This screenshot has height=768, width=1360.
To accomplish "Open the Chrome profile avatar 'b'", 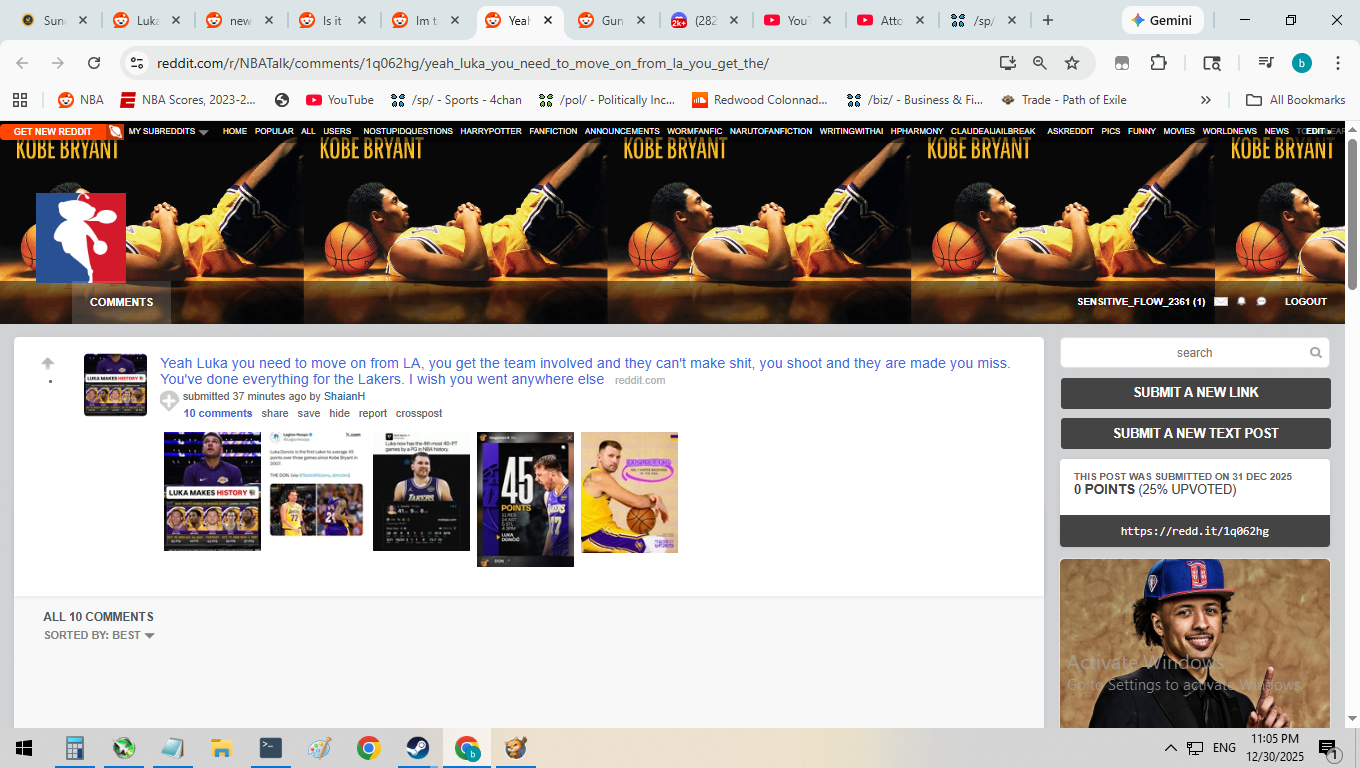I will point(1302,63).
